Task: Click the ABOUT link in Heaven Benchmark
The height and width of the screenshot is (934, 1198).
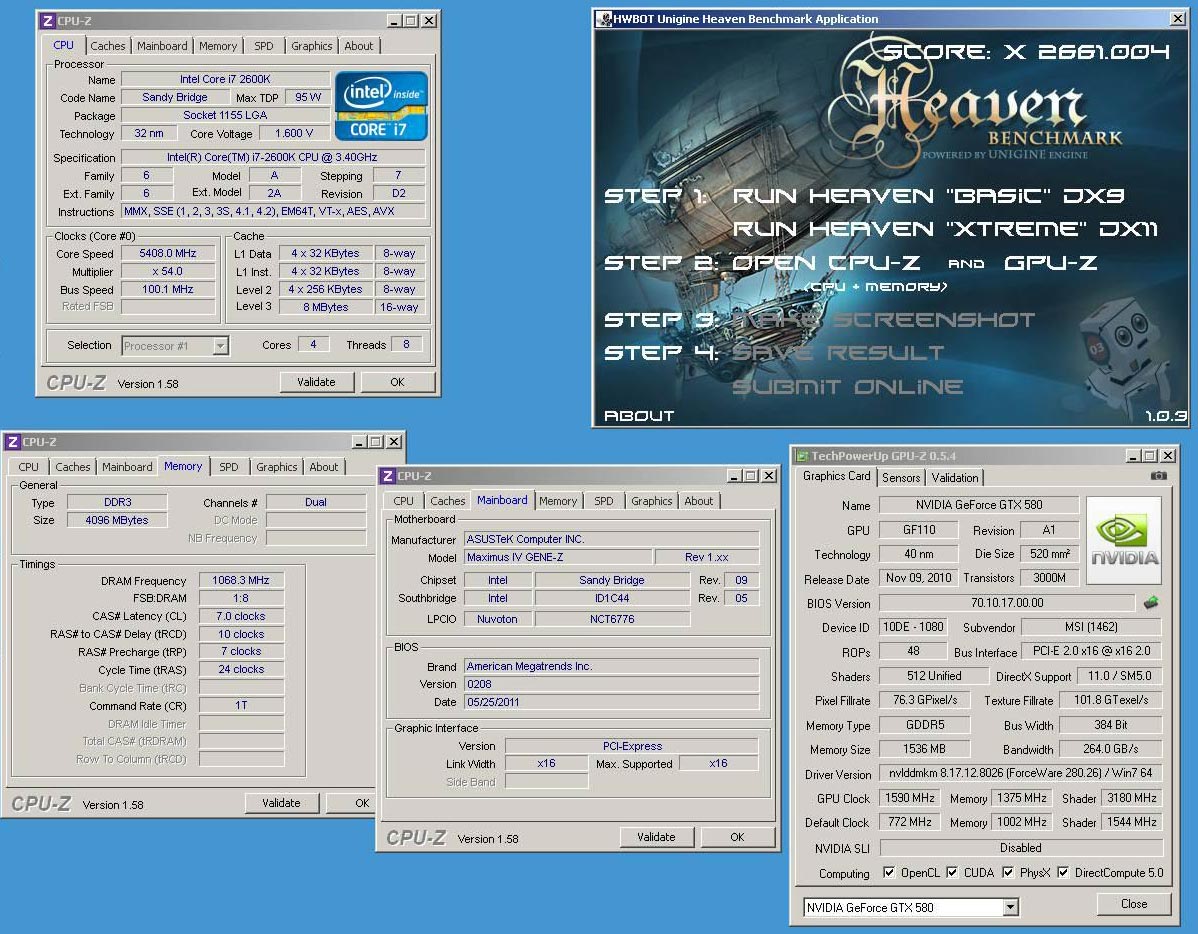Action: pos(639,415)
